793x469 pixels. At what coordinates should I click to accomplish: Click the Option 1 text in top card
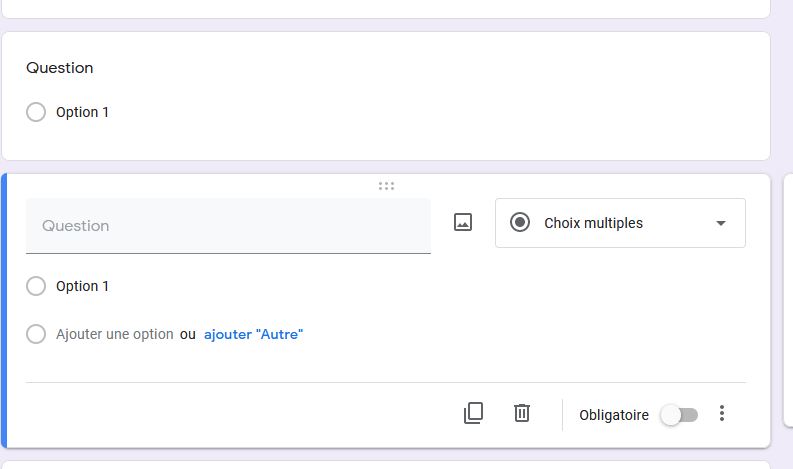coord(82,112)
